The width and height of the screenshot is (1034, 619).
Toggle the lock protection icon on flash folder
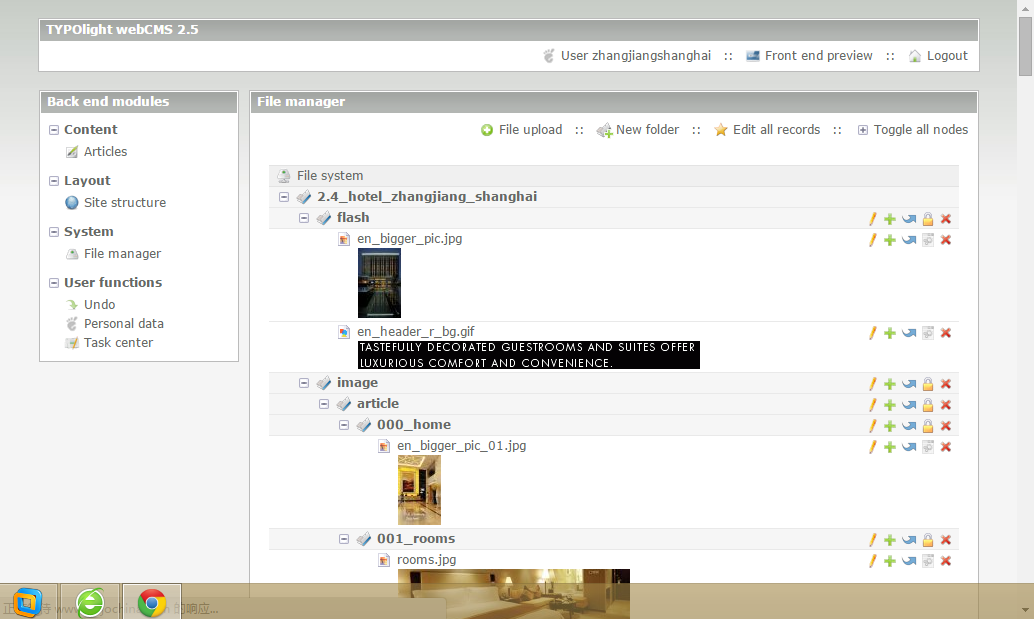(928, 219)
